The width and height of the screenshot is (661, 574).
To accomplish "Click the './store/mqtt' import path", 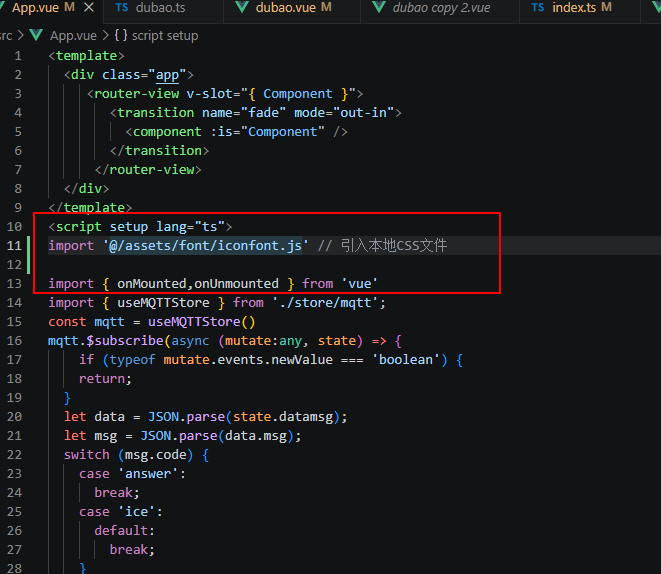I will [325, 303].
